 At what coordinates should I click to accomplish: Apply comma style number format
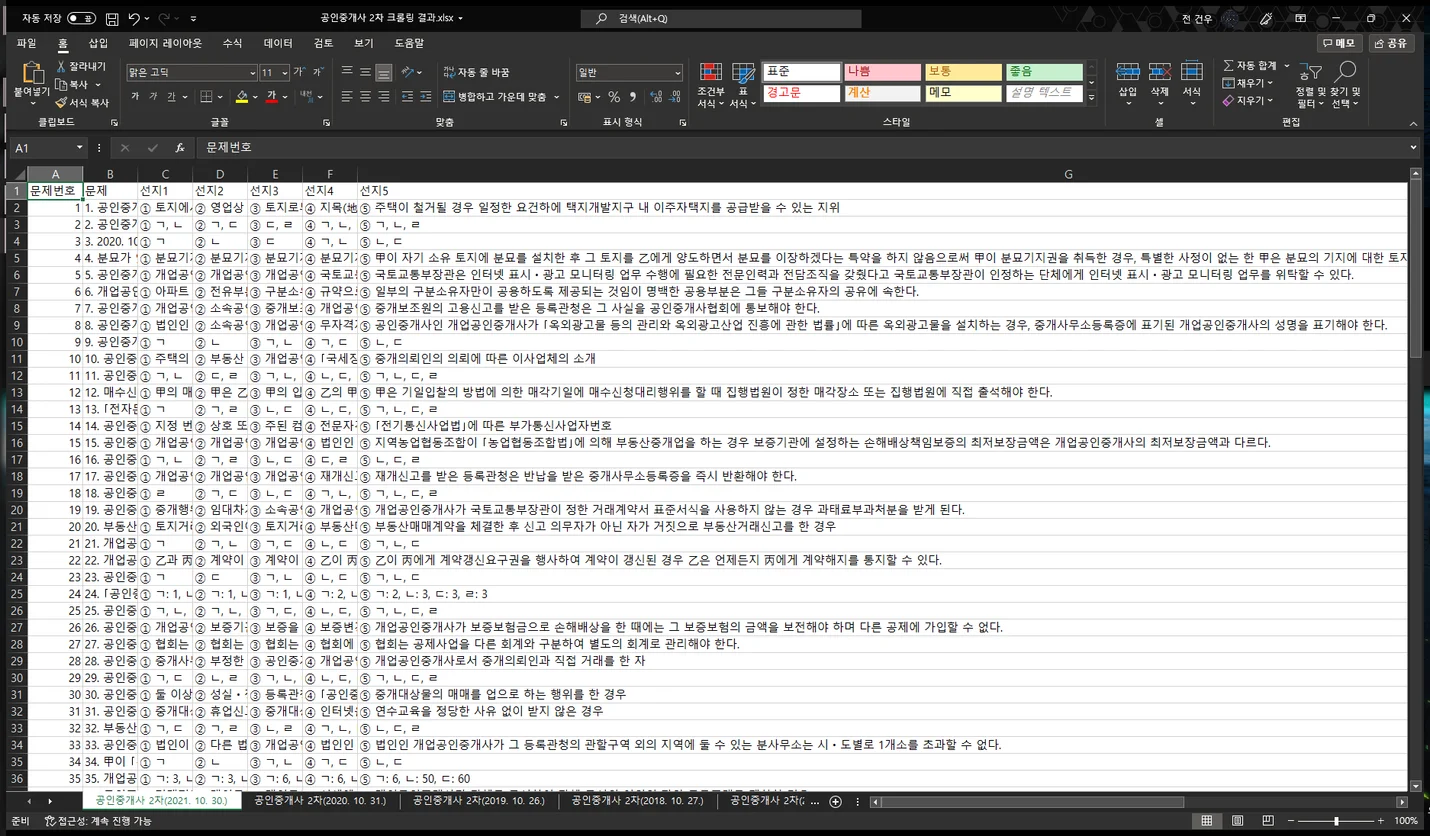point(632,97)
